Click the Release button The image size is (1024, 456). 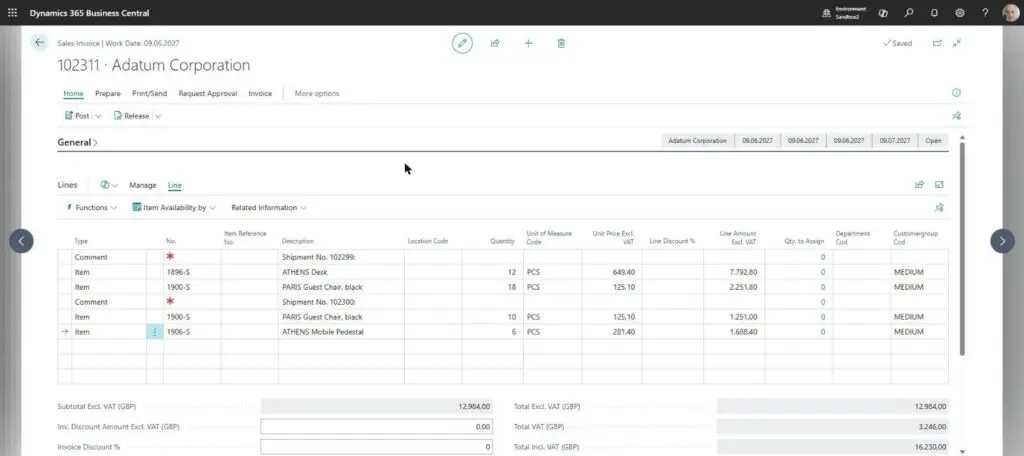131,116
